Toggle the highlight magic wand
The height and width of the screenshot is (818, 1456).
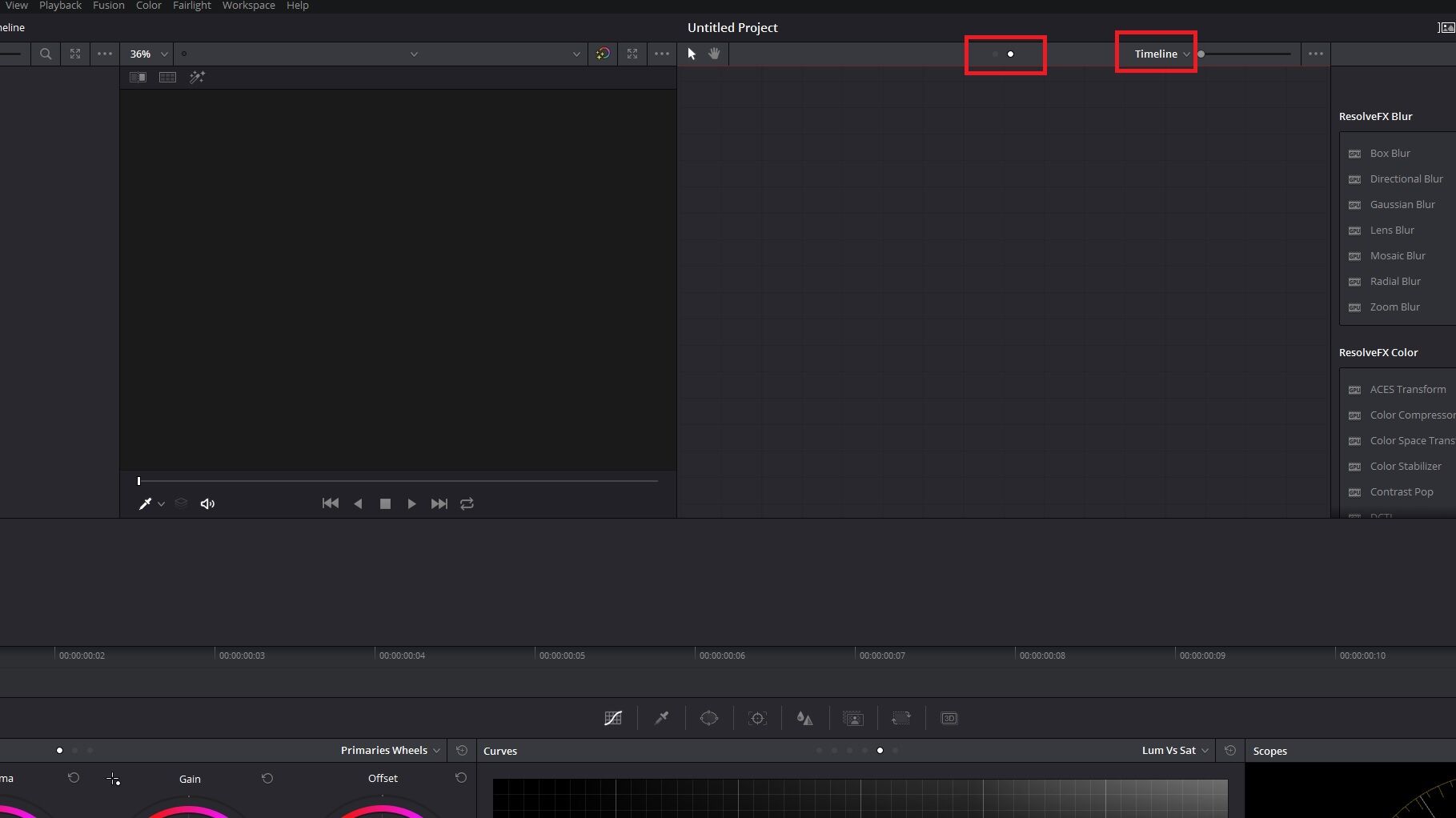click(x=197, y=77)
